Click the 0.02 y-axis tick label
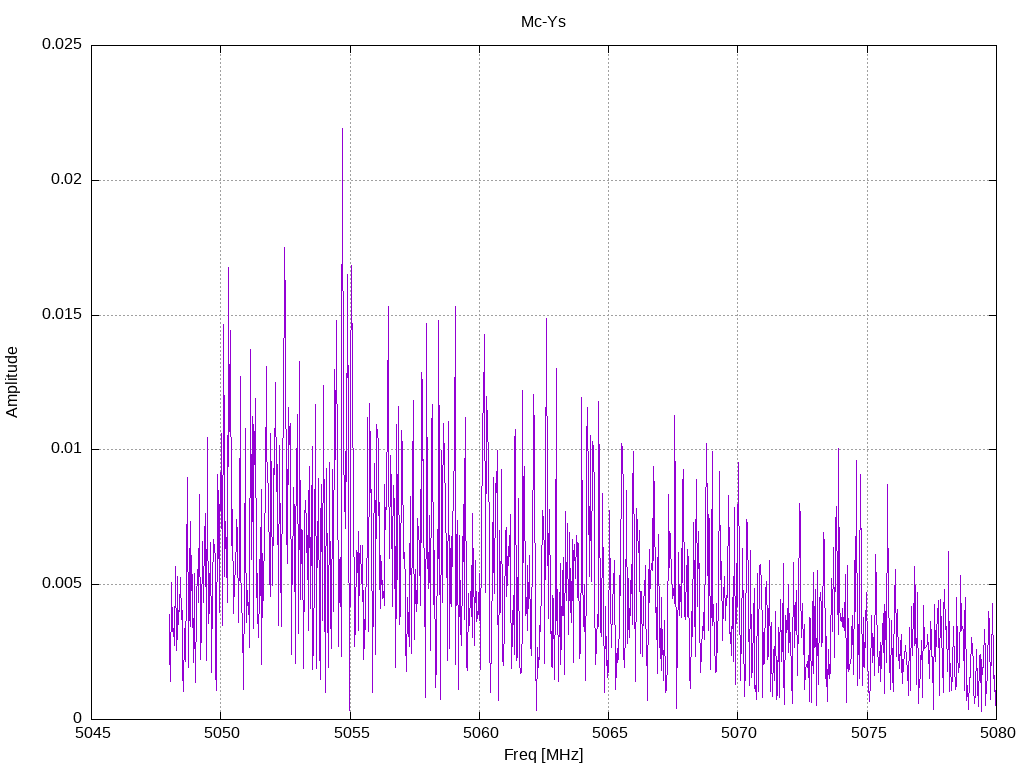Screen dimensions: 1024x768 67,179
